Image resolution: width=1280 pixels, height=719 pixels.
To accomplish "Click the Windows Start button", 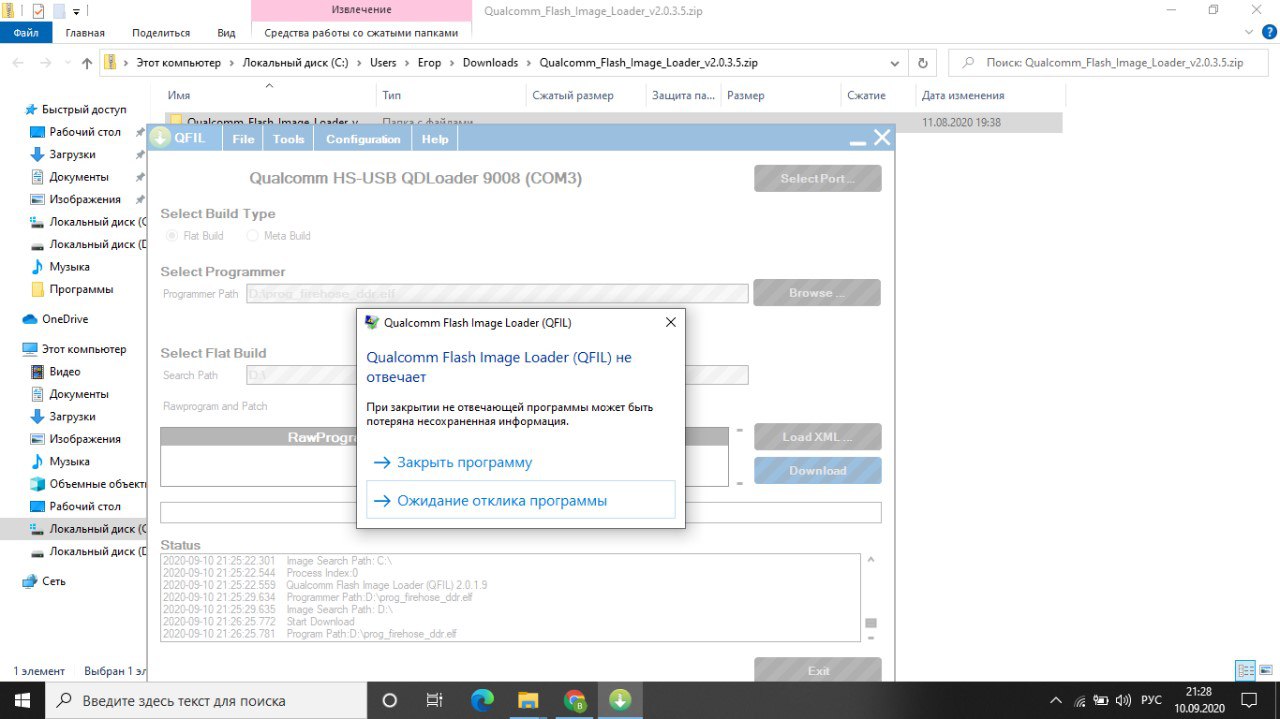I will point(23,700).
